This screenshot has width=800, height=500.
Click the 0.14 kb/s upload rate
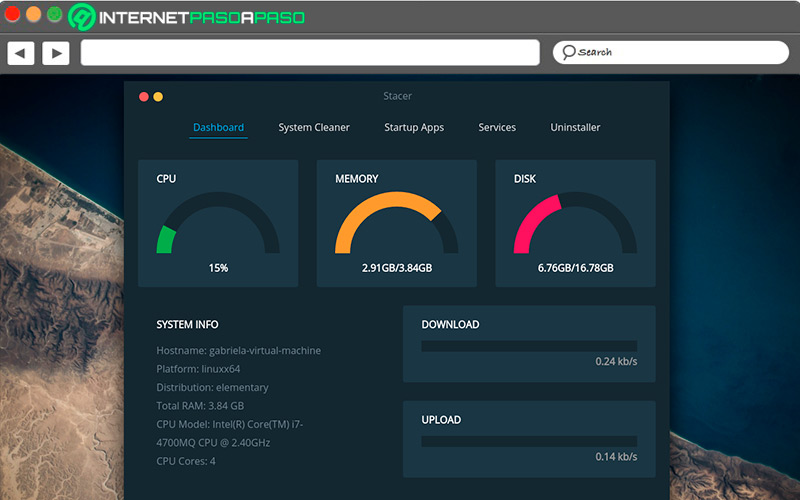click(x=616, y=457)
